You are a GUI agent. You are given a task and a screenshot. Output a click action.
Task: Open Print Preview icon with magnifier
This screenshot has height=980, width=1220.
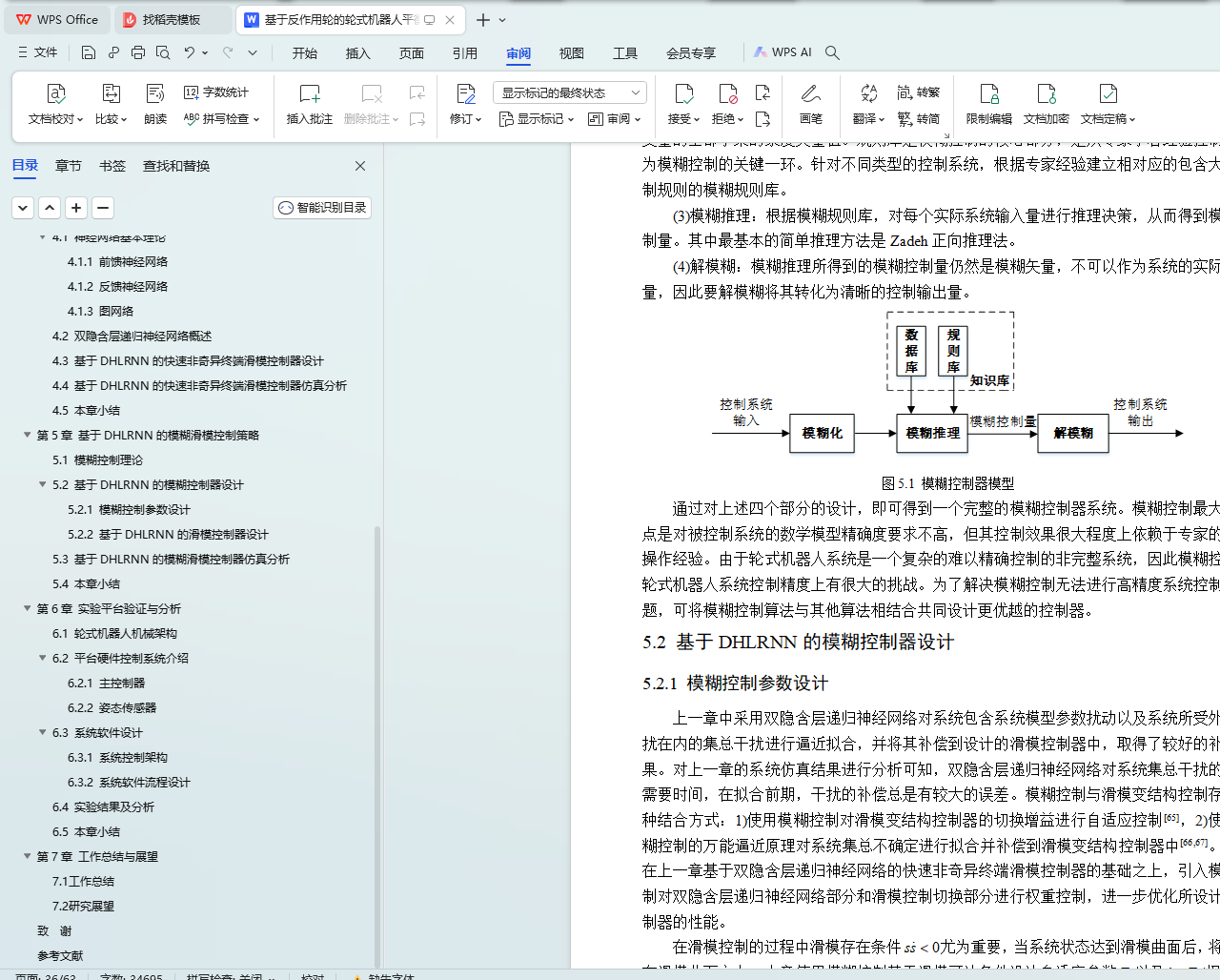coord(163,52)
